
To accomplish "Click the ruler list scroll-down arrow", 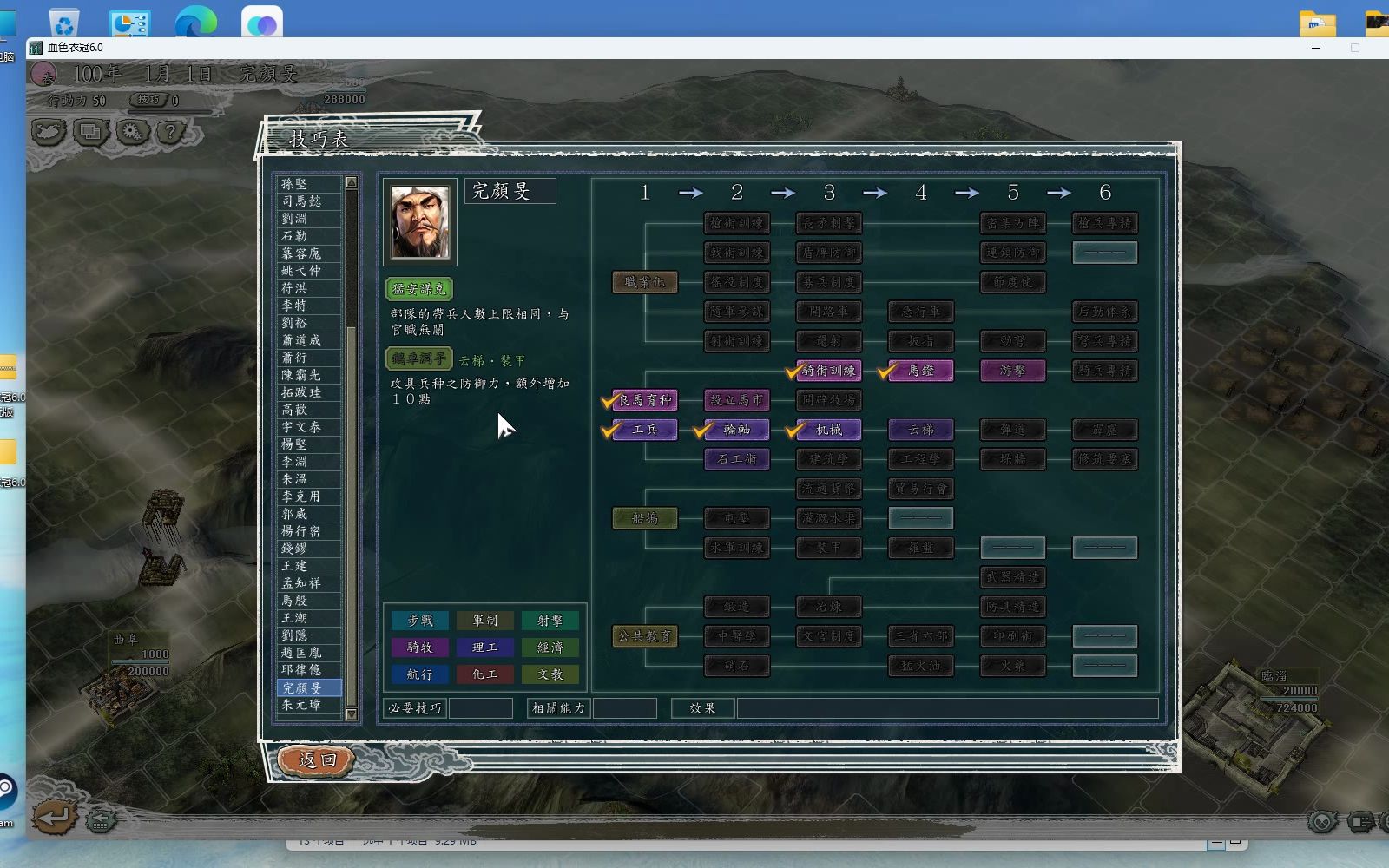I will click(x=352, y=714).
